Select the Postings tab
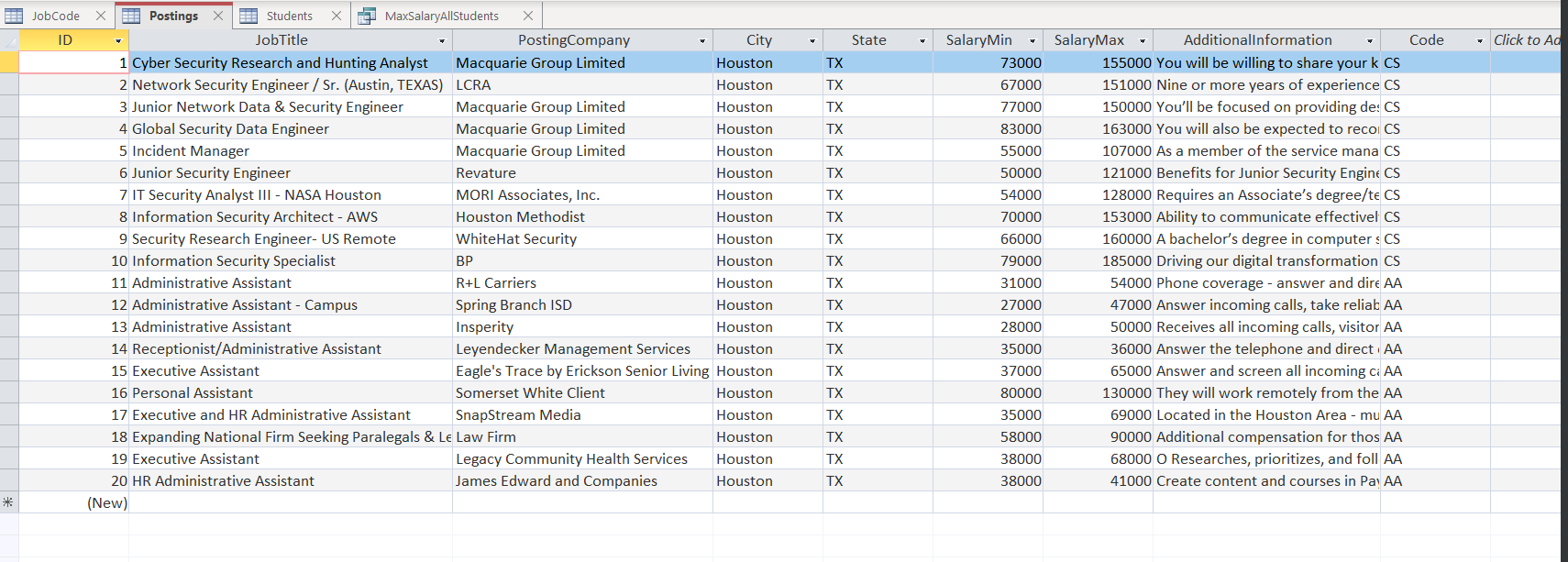This screenshot has width=1568, height=562. click(173, 16)
